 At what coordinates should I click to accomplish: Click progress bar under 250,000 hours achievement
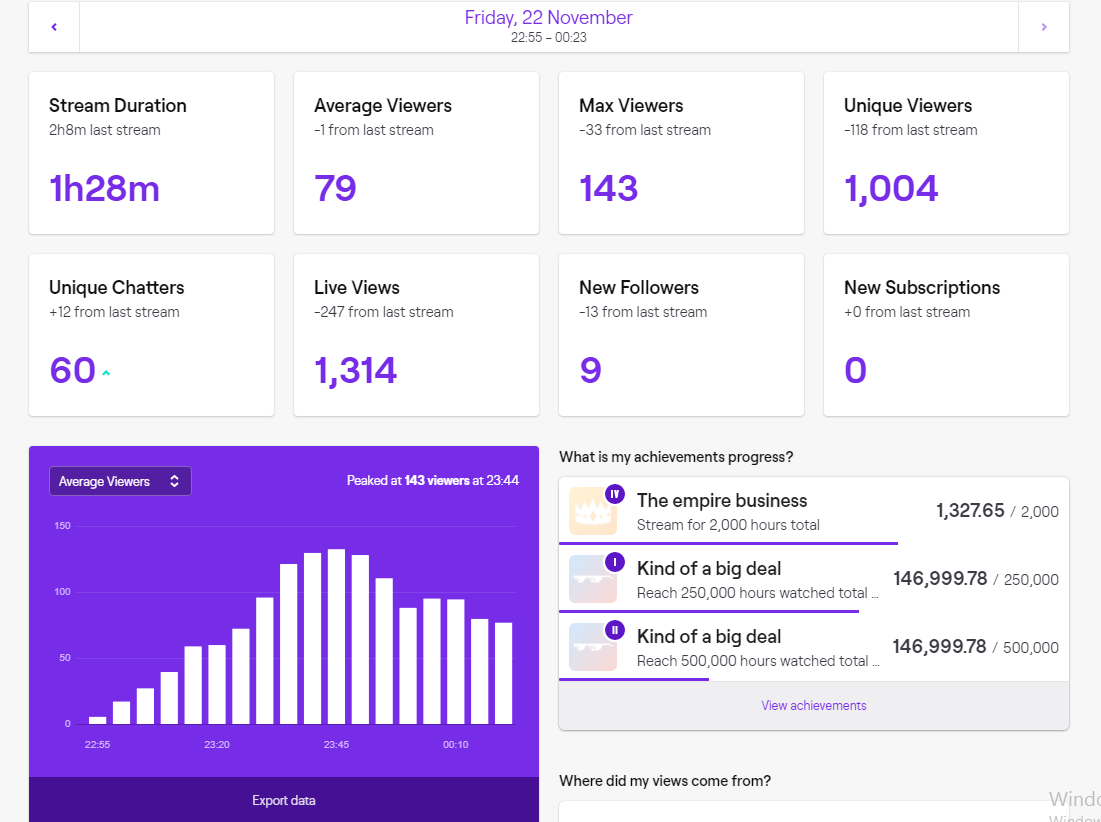point(709,611)
